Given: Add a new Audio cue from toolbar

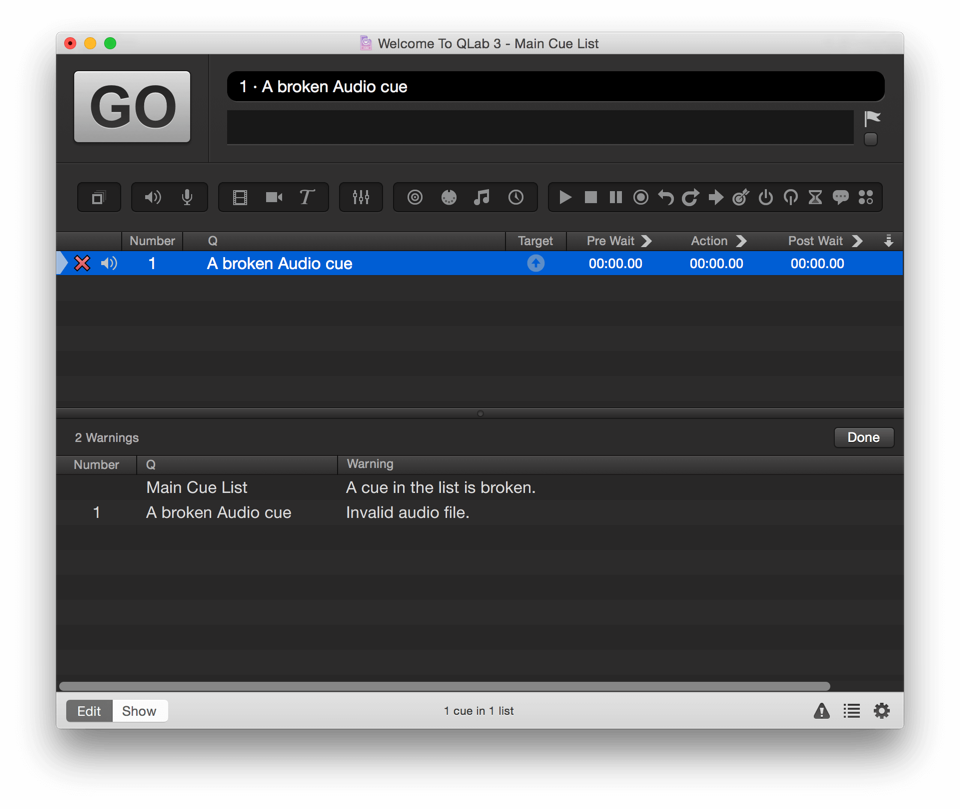Looking at the screenshot, I should pyautogui.click(x=153, y=198).
